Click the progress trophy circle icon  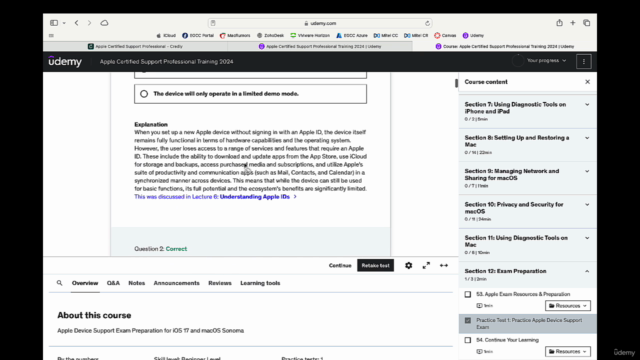[518, 61]
